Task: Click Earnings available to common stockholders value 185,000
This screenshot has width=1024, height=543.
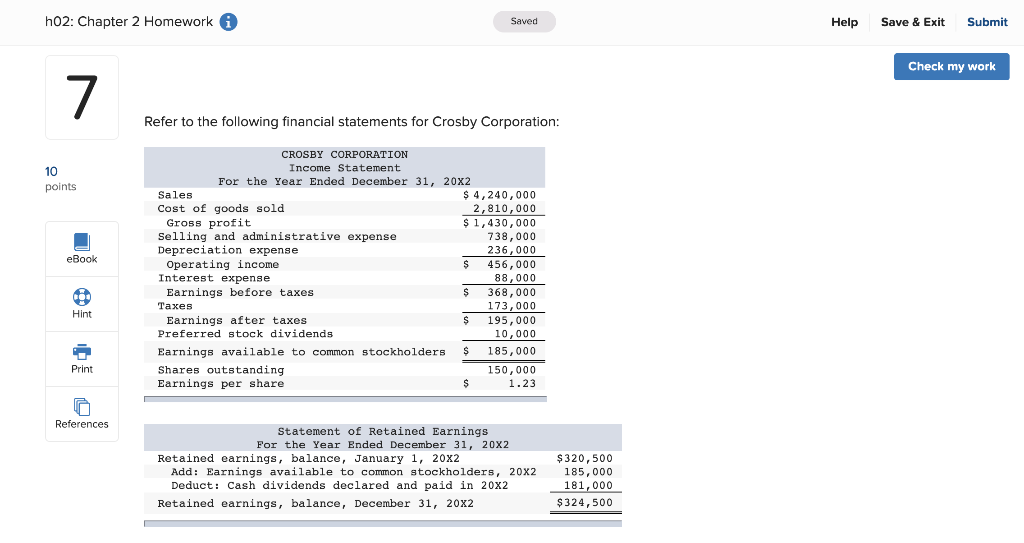Action: (511, 351)
